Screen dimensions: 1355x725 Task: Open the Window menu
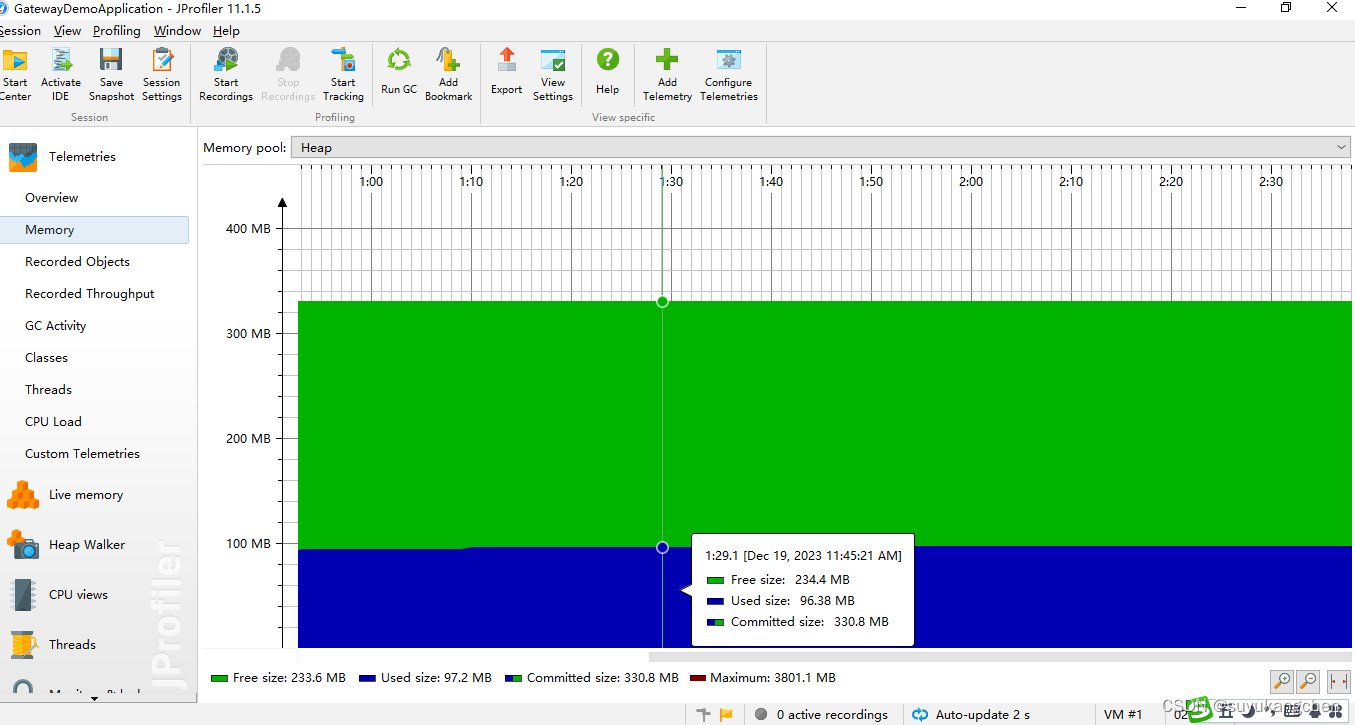[x=178, y=31]
